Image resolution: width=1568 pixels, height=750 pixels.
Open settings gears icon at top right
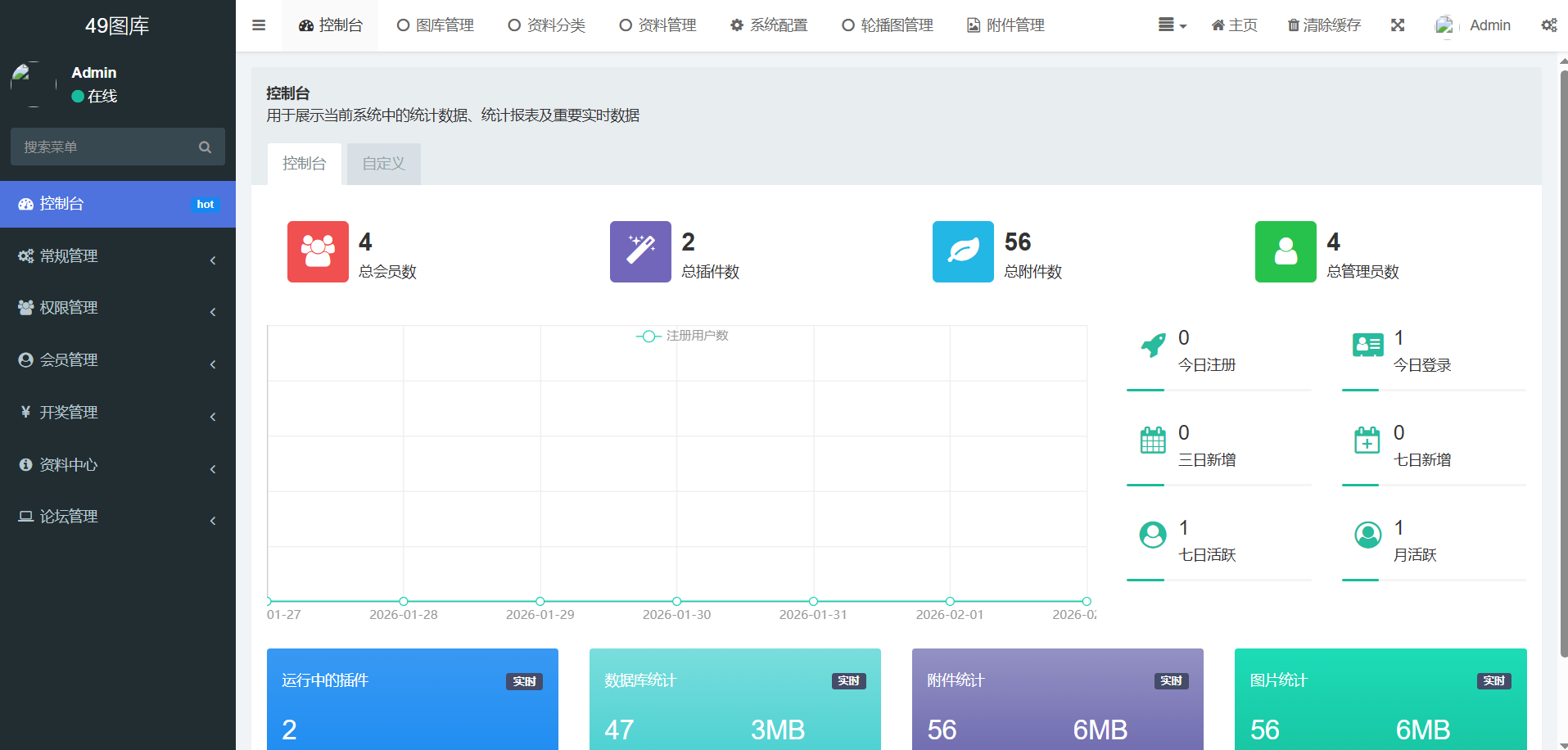[x=1548, y=25]
